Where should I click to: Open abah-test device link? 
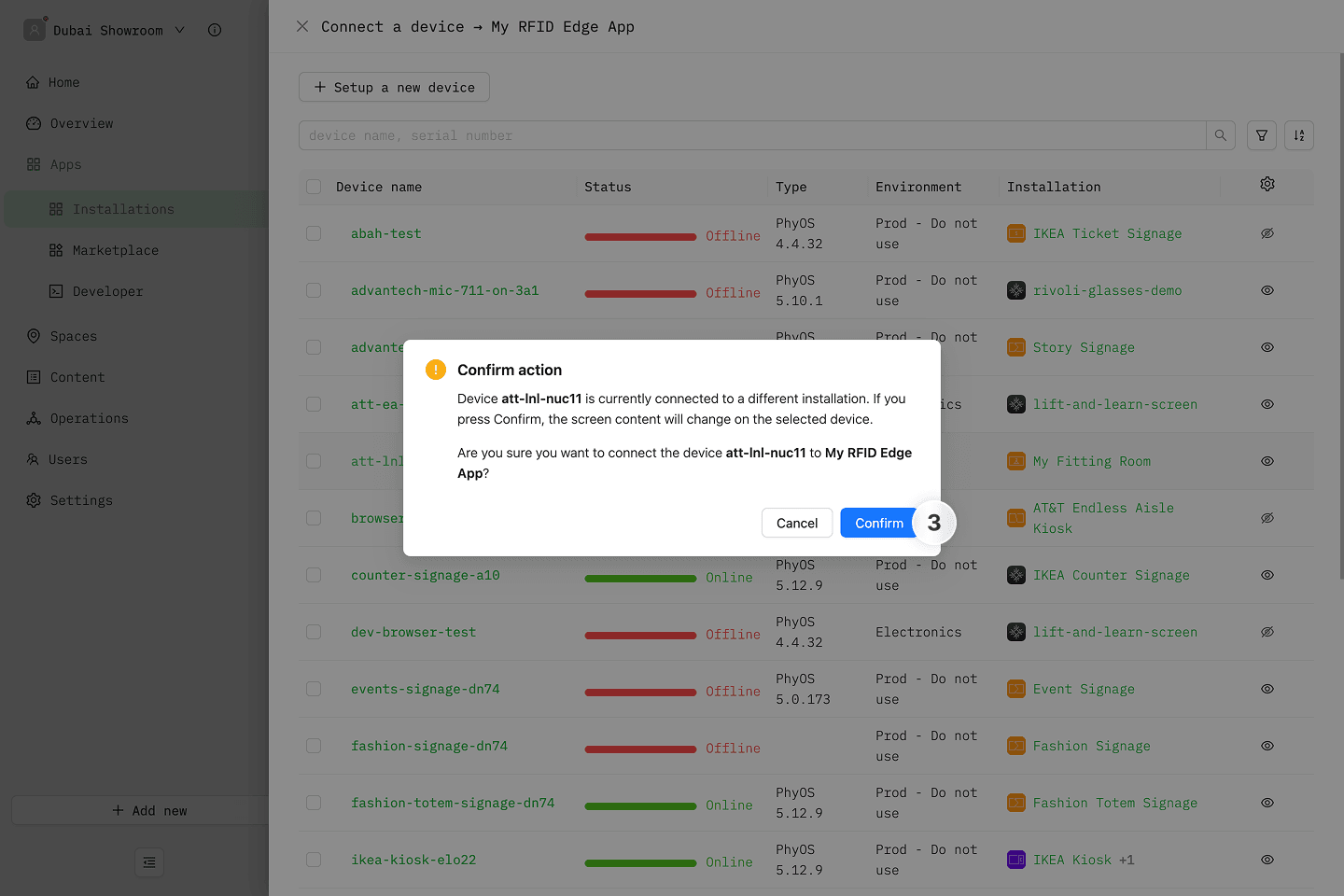(x=386, y=233)
